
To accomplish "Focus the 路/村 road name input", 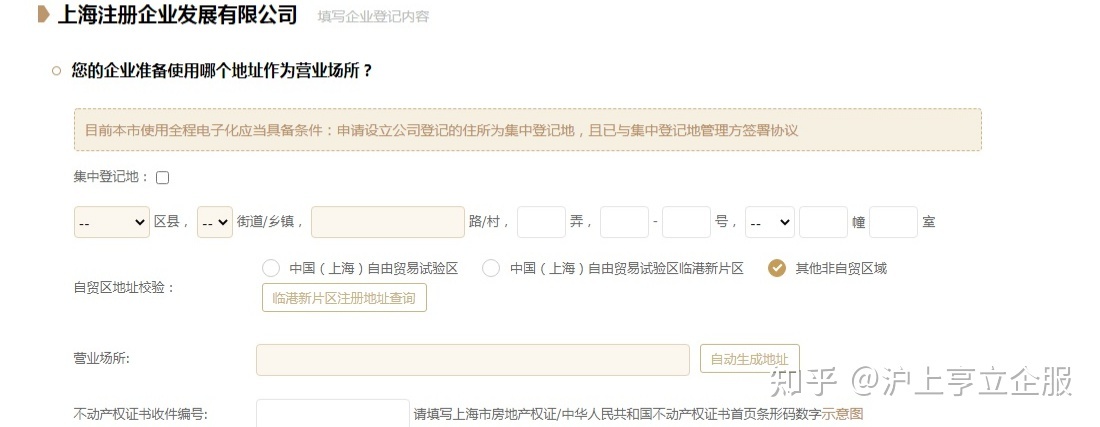I will tap(388, 222).
